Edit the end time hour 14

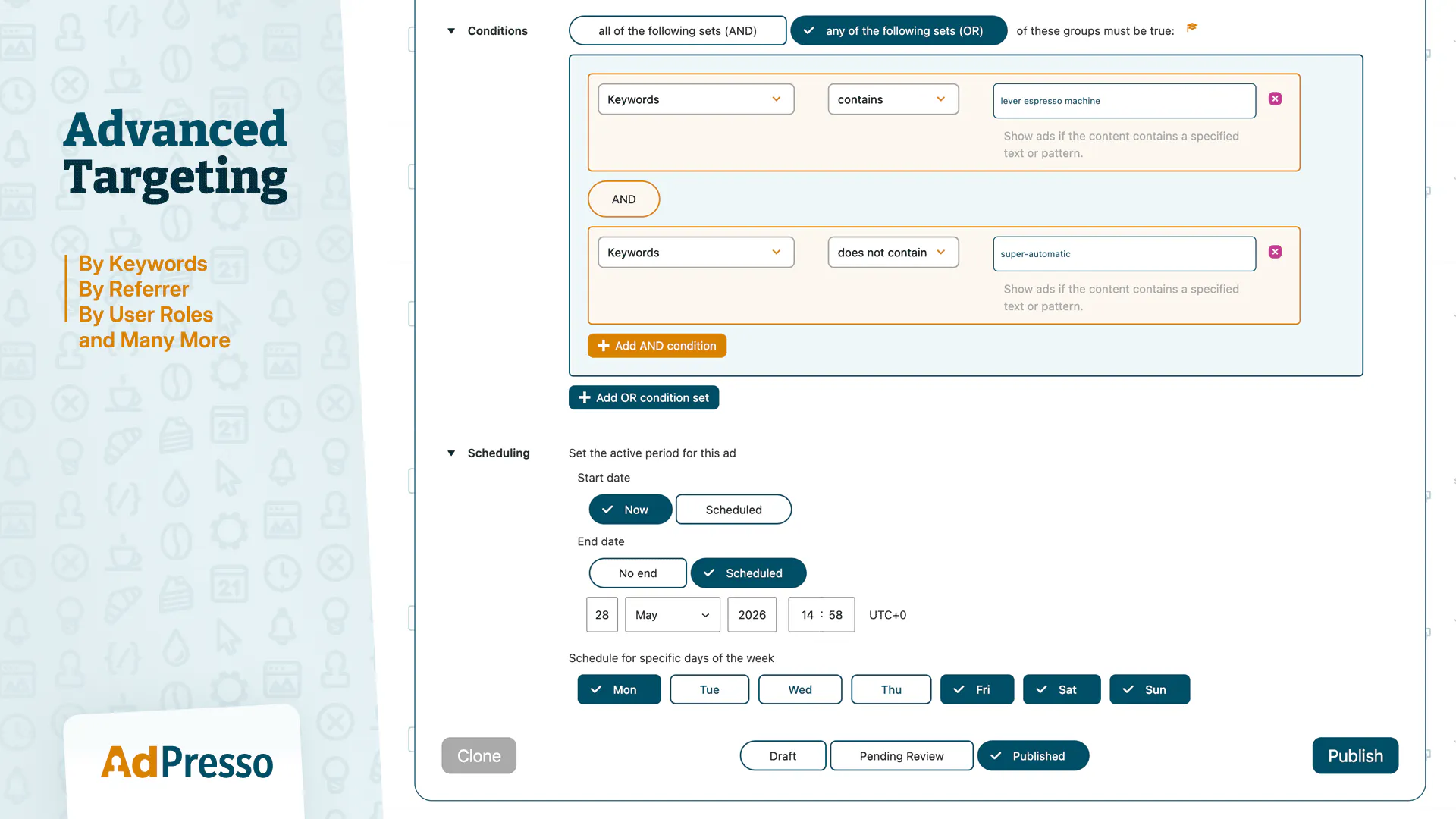[807, 615]
